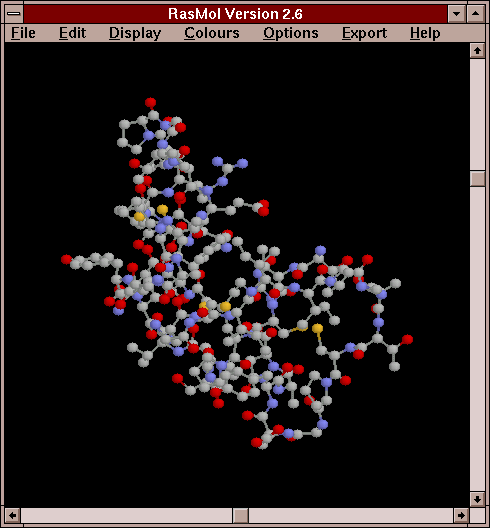Open the Export menu
The height and width of the screenshot is (528, 490).
[x=364, y=33]
